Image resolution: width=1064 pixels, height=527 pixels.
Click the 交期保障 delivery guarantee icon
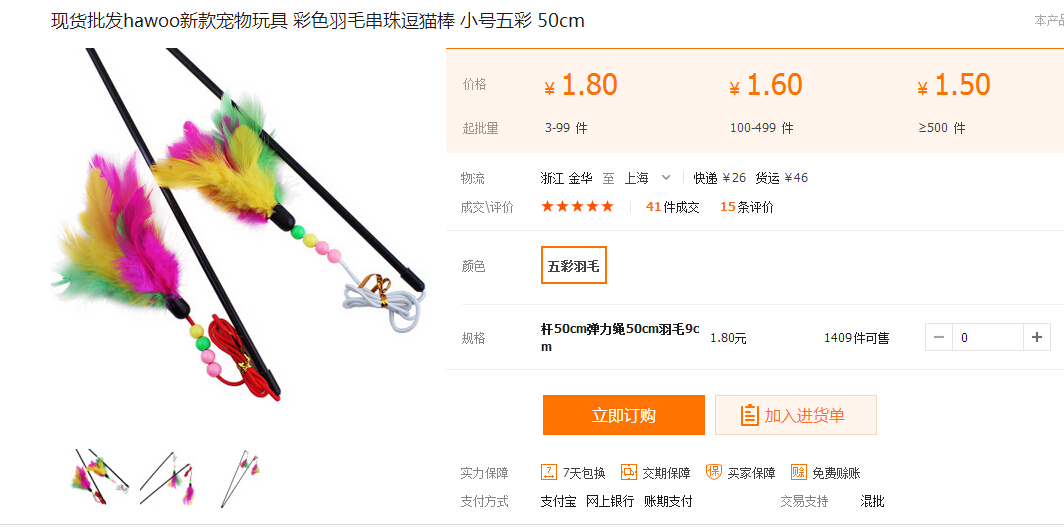(x=629, y=472)
